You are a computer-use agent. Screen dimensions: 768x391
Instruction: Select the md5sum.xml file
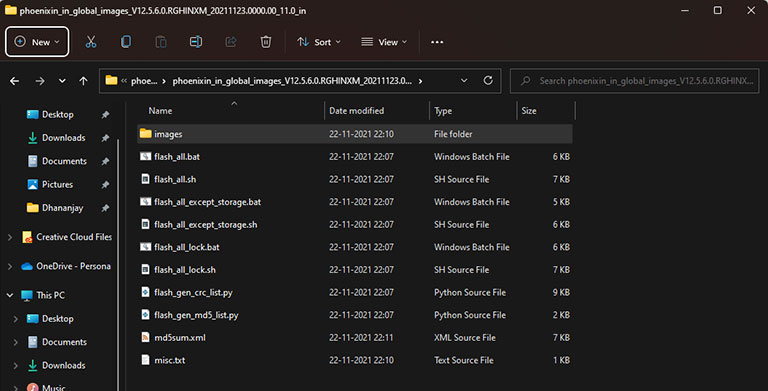coord(355,338)
